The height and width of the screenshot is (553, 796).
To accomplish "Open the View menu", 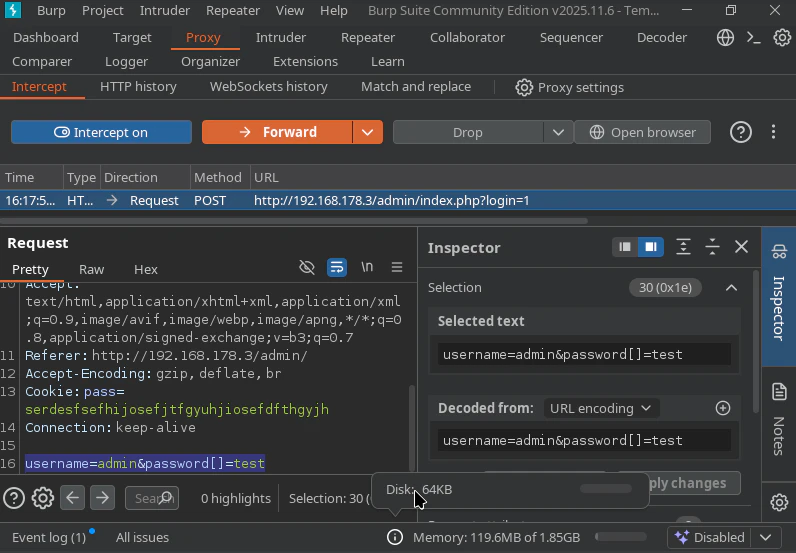I will tap(290, 10).
